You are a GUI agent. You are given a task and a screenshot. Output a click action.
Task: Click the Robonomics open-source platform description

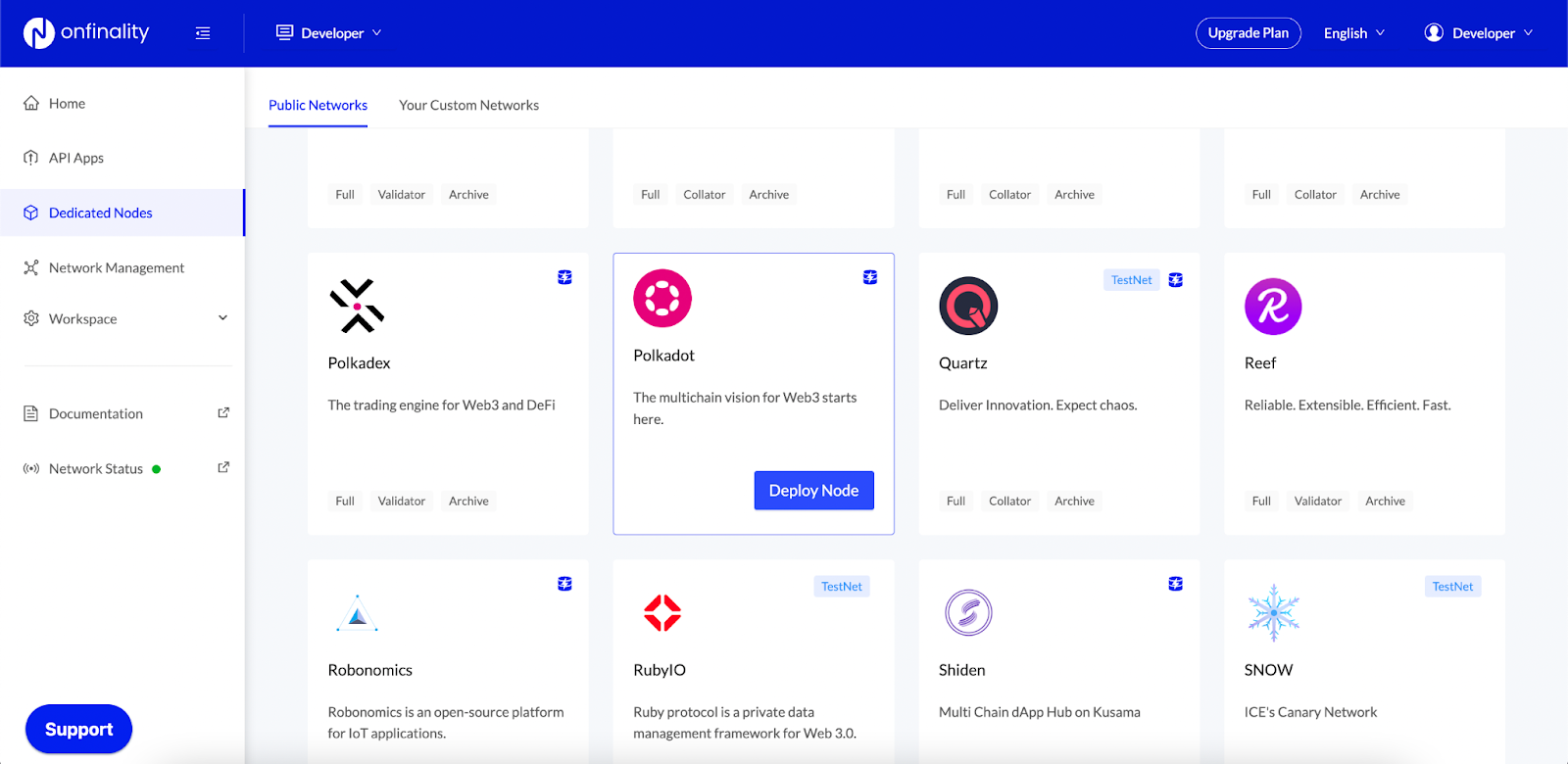click(x=446, y=723)
